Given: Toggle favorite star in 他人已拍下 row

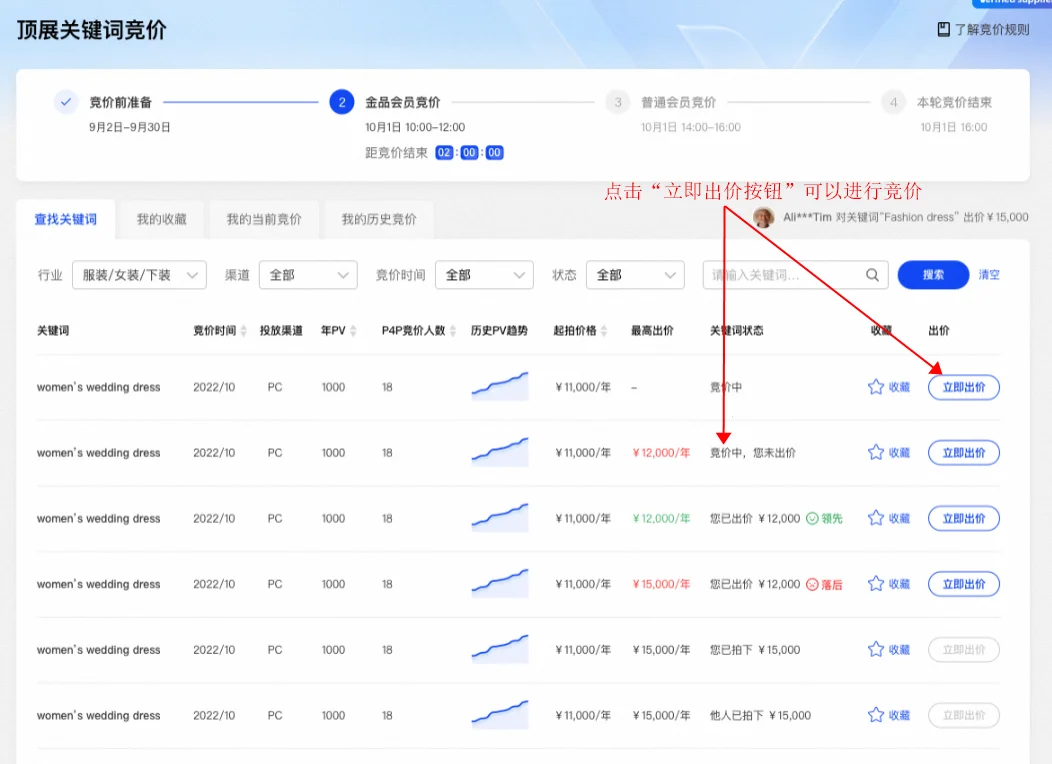Looking at the screenshot, I should 876,715.
